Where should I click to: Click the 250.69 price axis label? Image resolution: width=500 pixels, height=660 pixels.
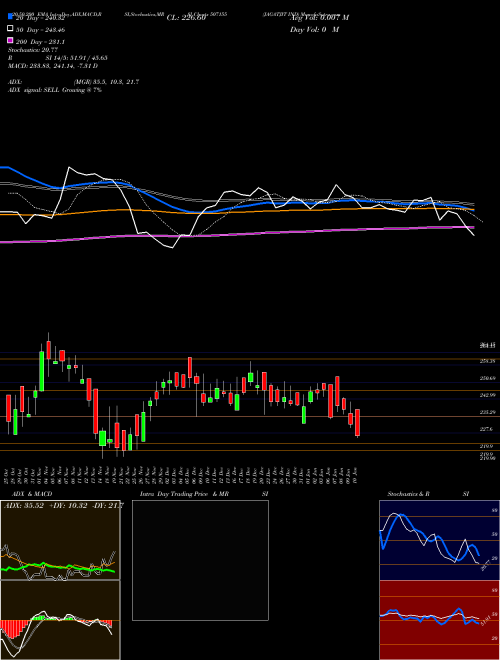click(x=487, y=378)
